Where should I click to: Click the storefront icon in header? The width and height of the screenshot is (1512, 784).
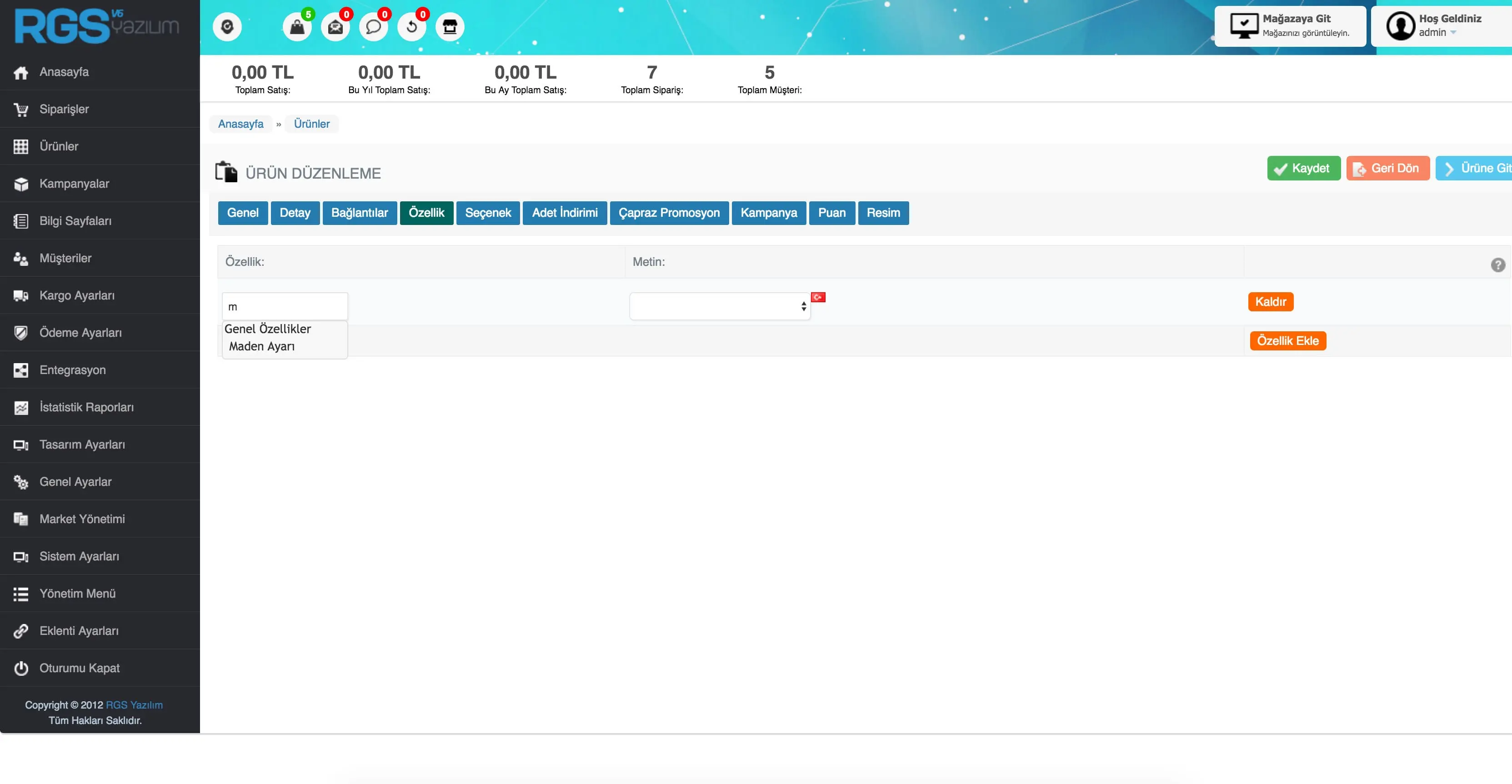click(450, 27)
